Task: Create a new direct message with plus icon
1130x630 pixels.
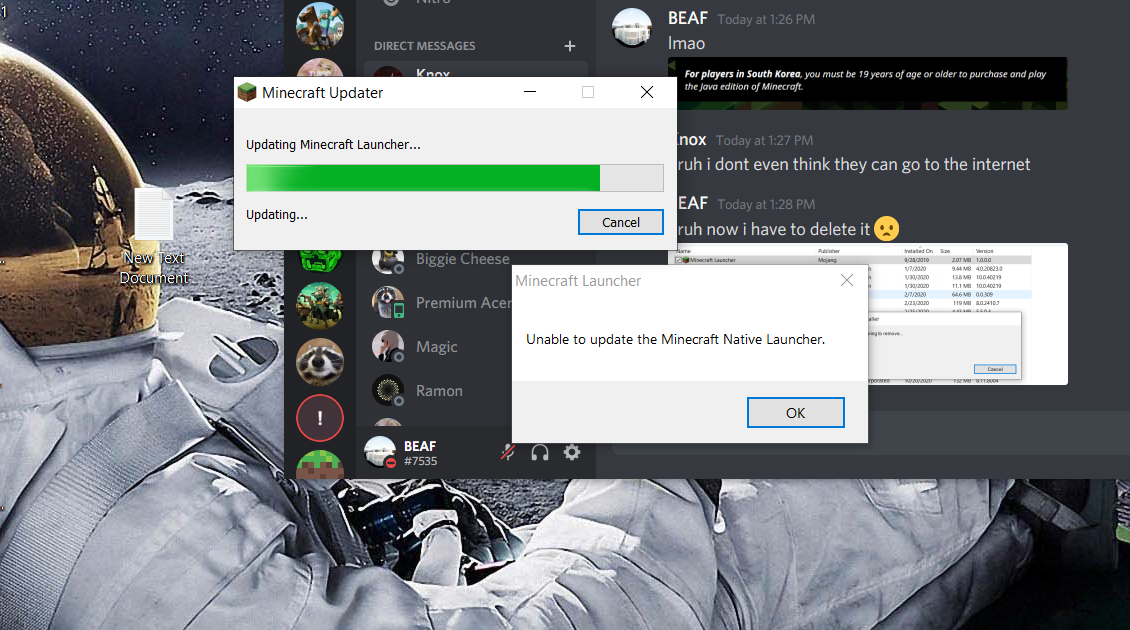Action: pos(570,46)
